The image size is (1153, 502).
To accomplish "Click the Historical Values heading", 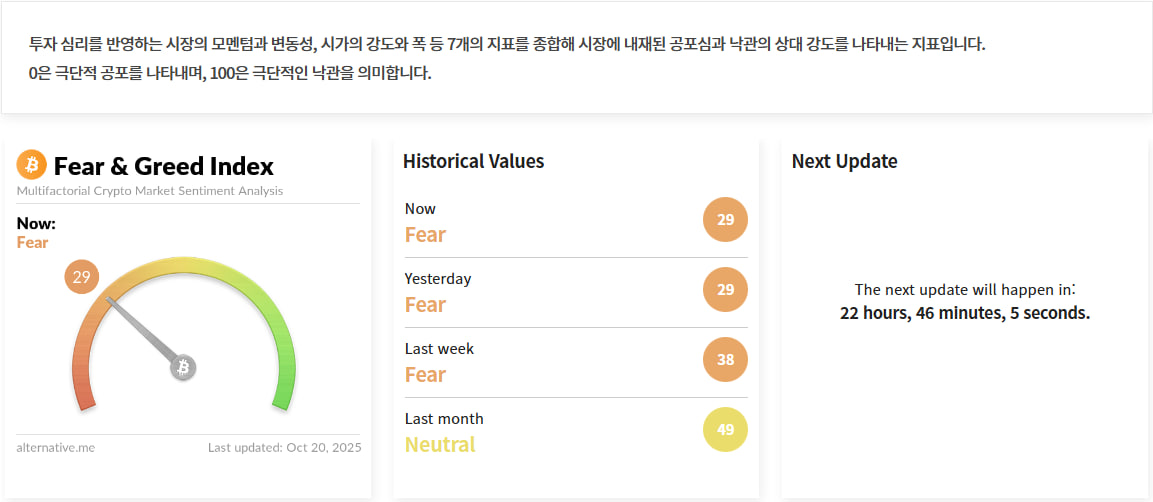I will coord(473,161).
